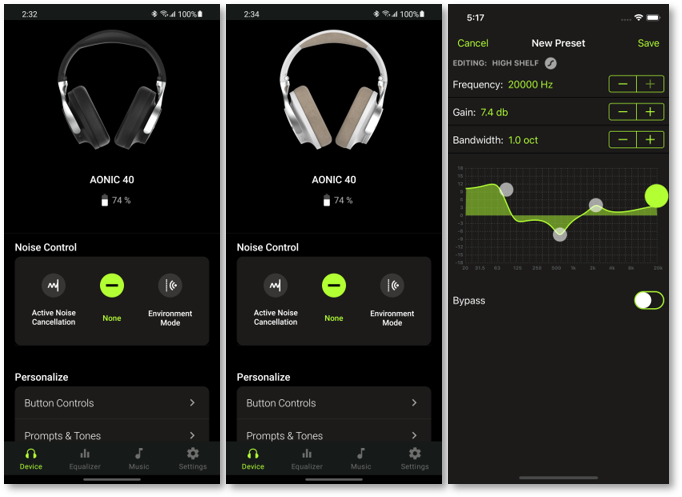Image resolution: width=682 pixels, height=497 pixels.
Task: Toggle the Bypass switch
Action: [x=649, y=300]
